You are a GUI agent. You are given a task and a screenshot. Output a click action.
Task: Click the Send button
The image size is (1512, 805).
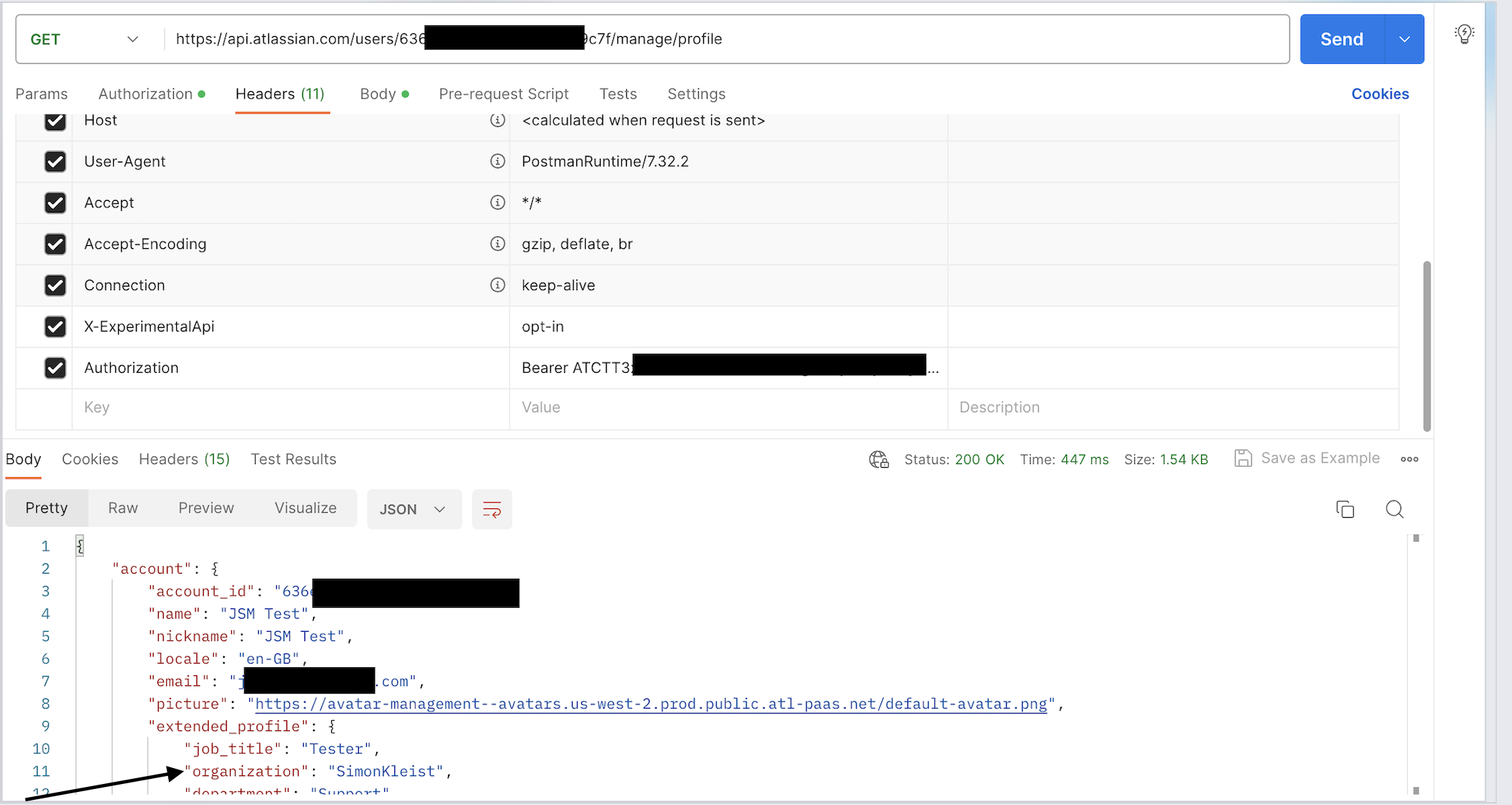point(1342,39)
